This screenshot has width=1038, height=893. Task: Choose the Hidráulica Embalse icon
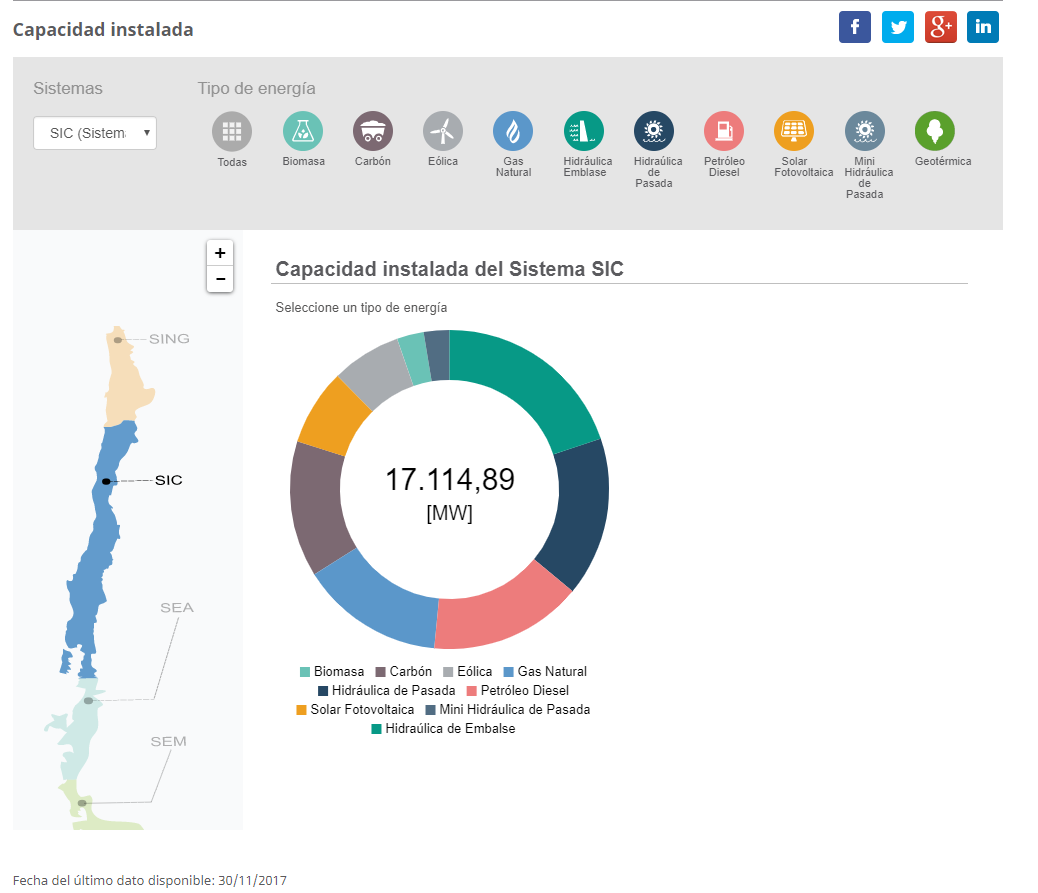click(583, 129)
